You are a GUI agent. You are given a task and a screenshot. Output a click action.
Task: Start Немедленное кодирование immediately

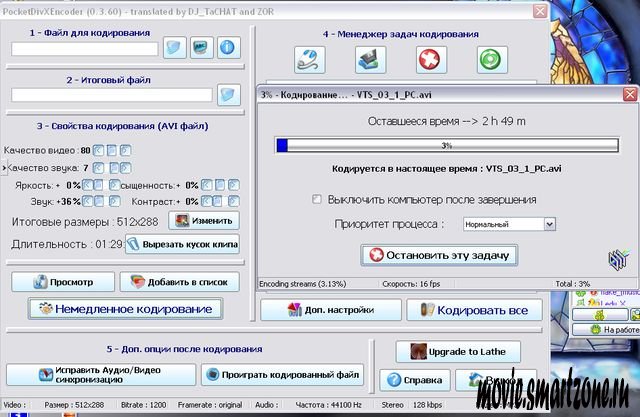click(x=125, y=309)
